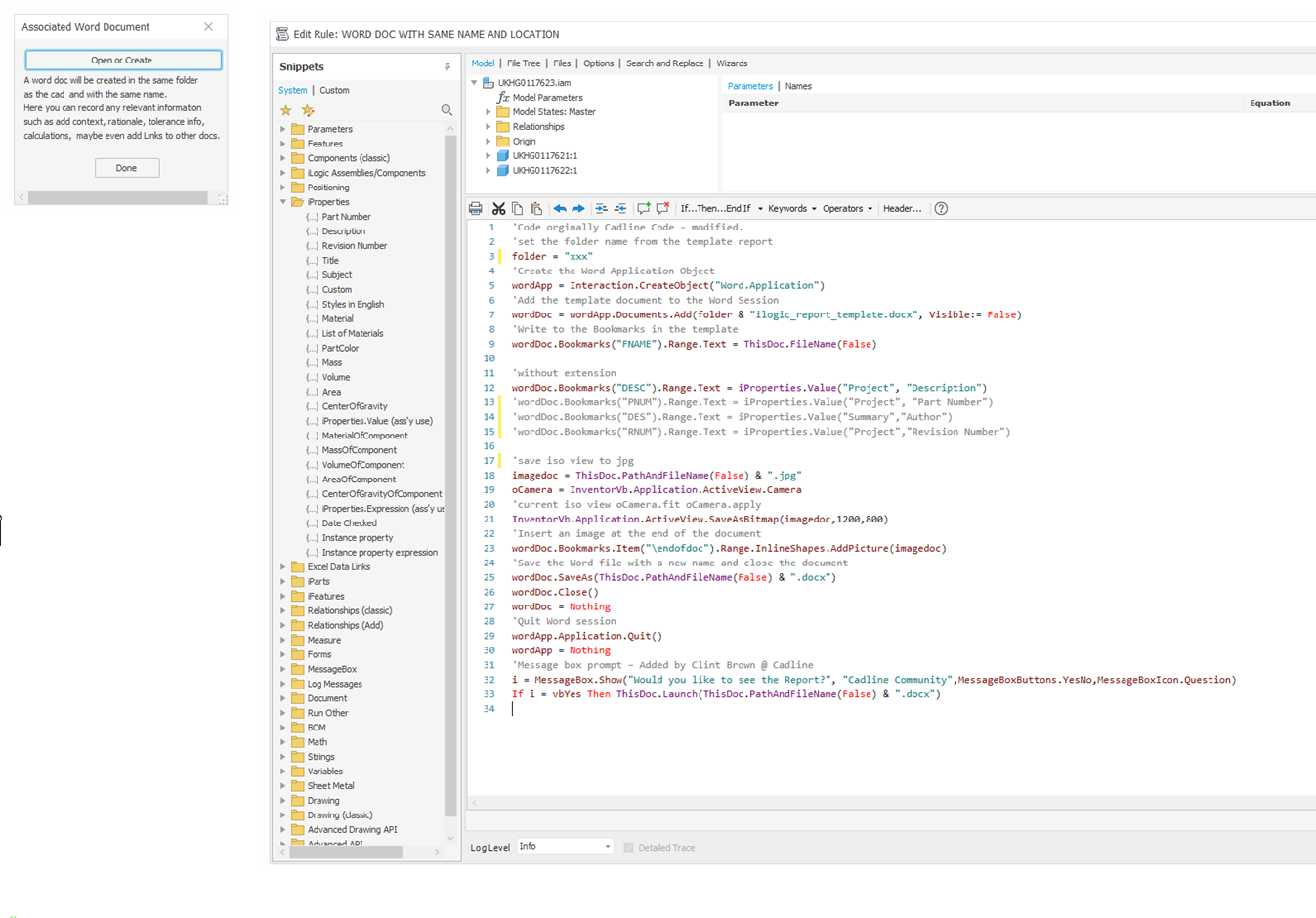Select the System snippets link
This screenshot has height=918, width=1316.
click(292, 90)
